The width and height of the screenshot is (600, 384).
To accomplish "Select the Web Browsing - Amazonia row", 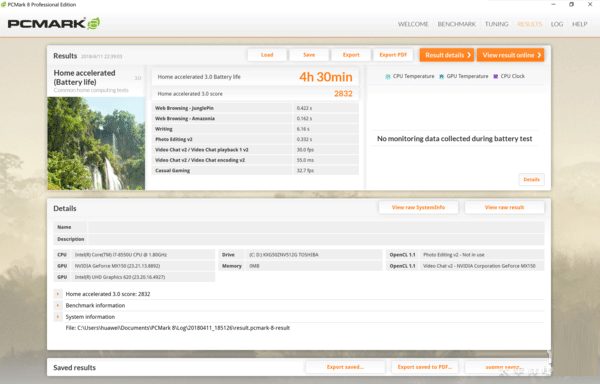I will 255,119.
